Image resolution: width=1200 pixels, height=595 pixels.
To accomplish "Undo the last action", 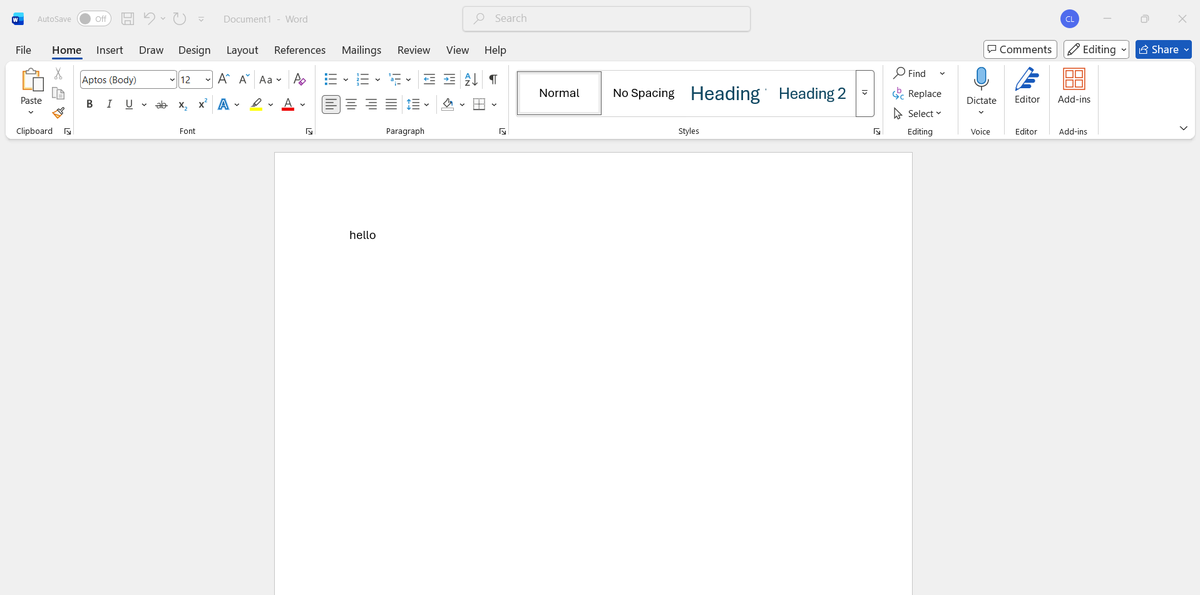I will click(150, 19).
